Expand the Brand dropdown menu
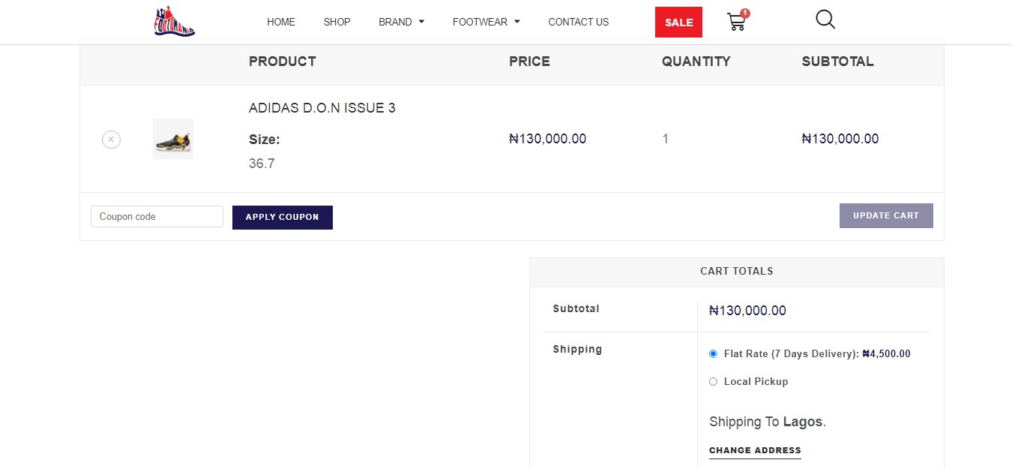 401,22
